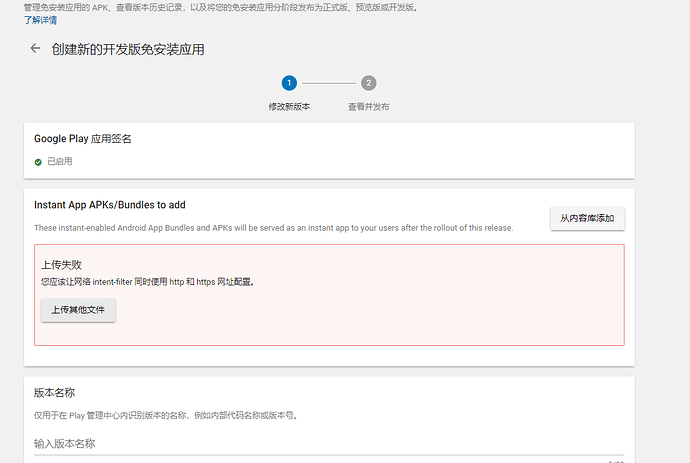Click the 从内容库添加 button
690x463 pixels.
pyautogui.click(x=587, y=218)
